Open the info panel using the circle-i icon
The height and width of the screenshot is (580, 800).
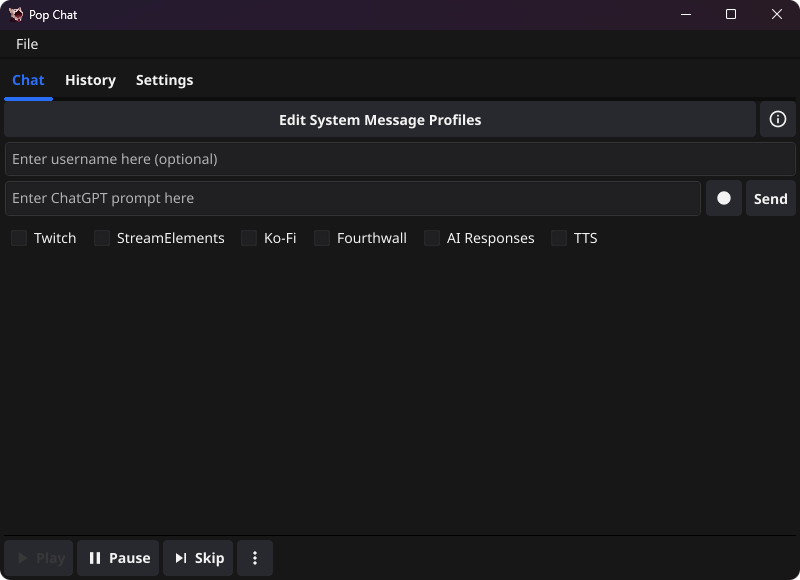pos(777,119)
